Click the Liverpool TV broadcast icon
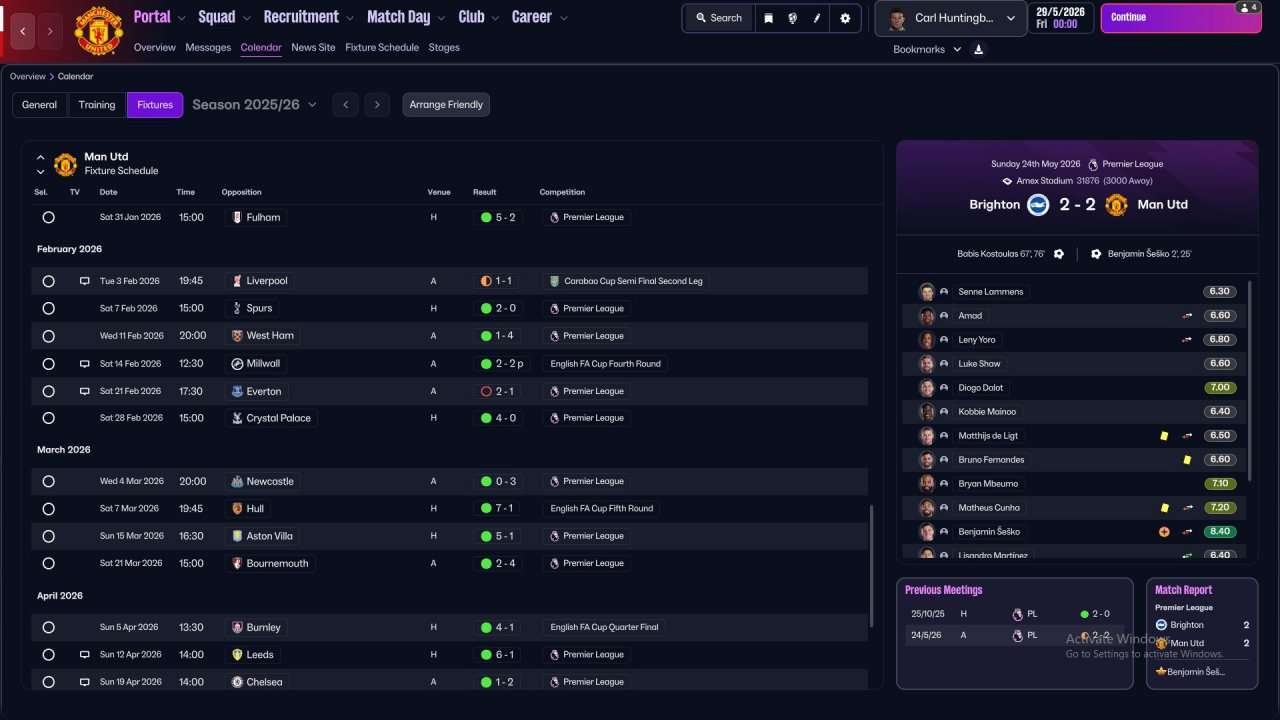 pyautogui.click(x=85, y=281)
